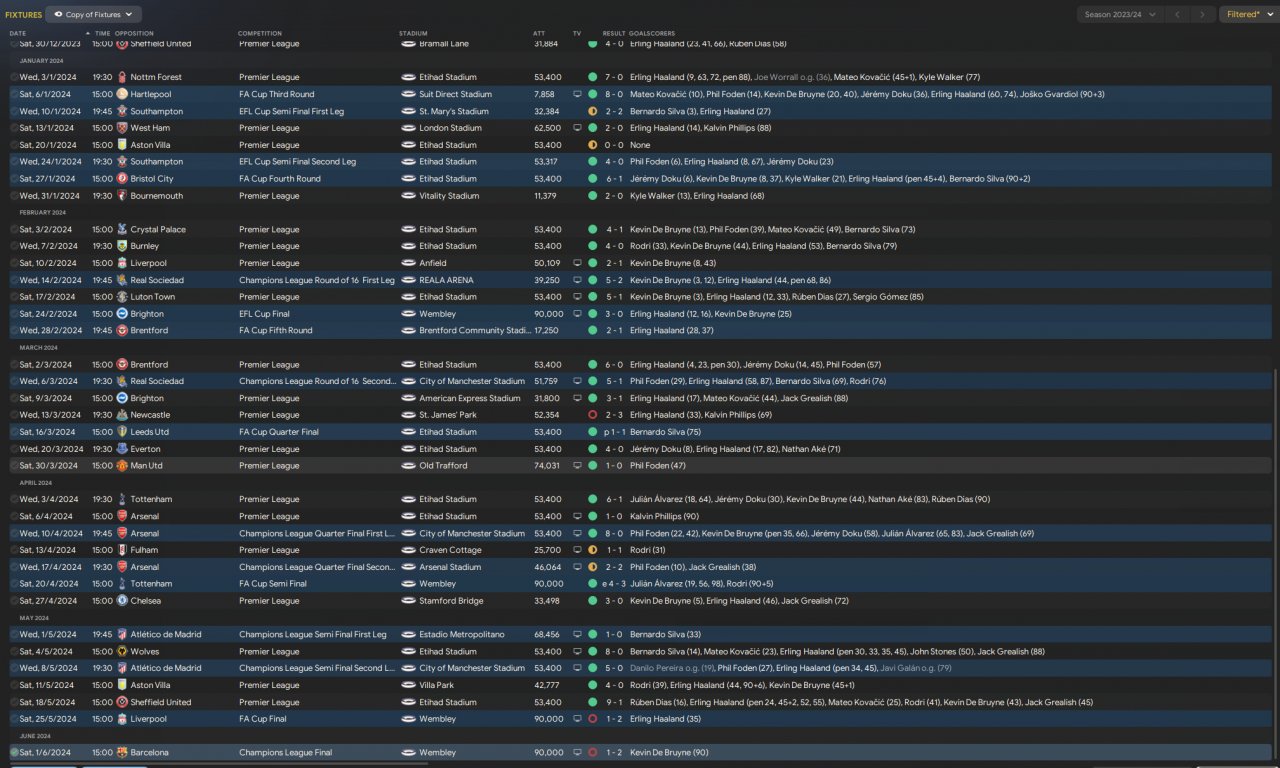Click the Man Utd club badge
The image size is (1280, 768).
pos(122,466)
